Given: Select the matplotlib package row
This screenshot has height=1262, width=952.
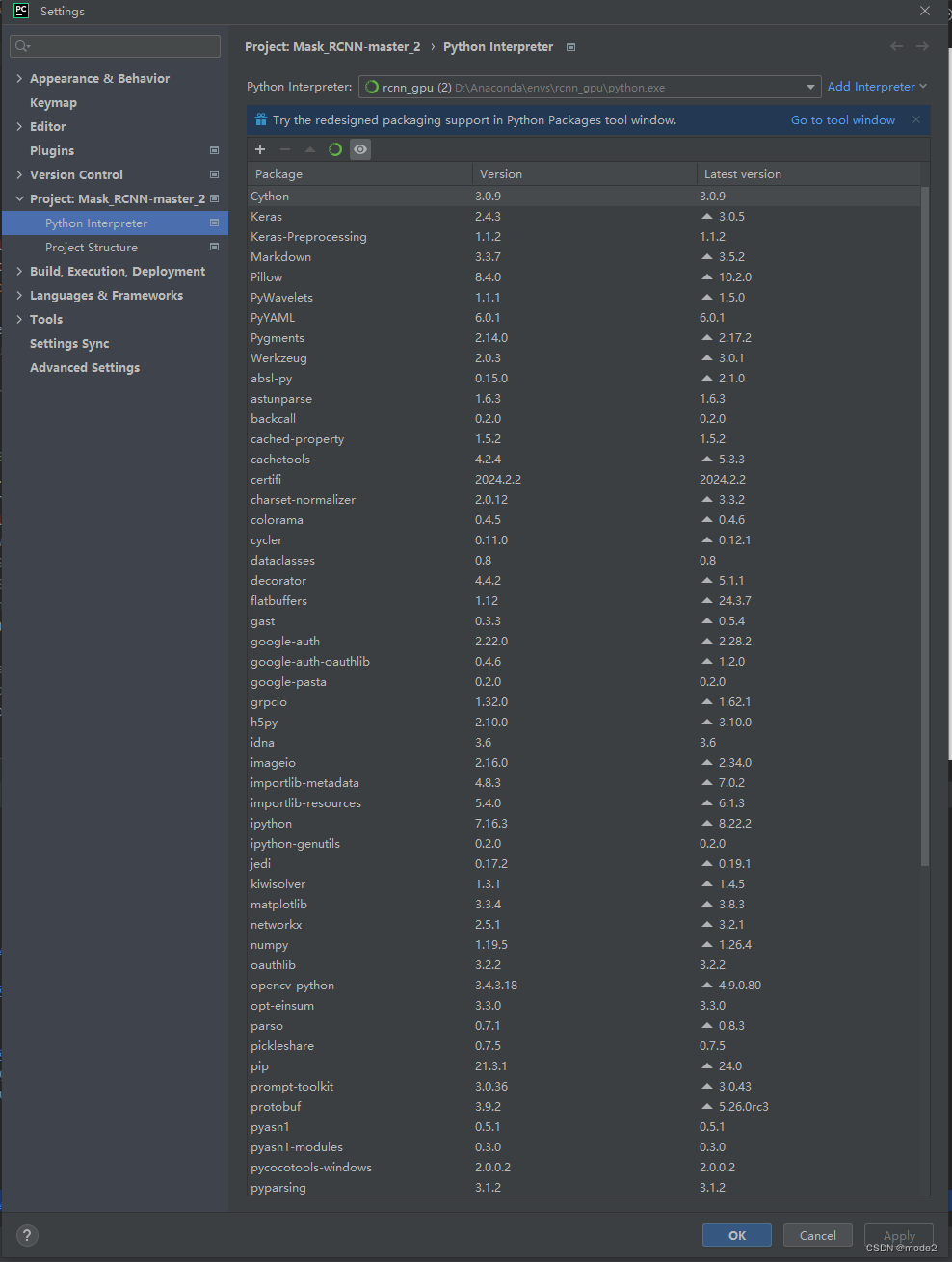Looking at the screenshot, I should 584,904.
